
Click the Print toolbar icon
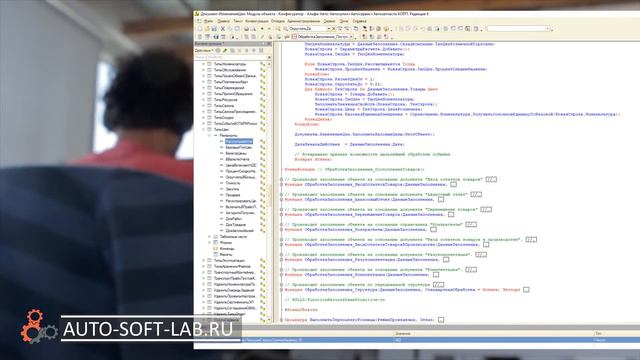point(246,29)
